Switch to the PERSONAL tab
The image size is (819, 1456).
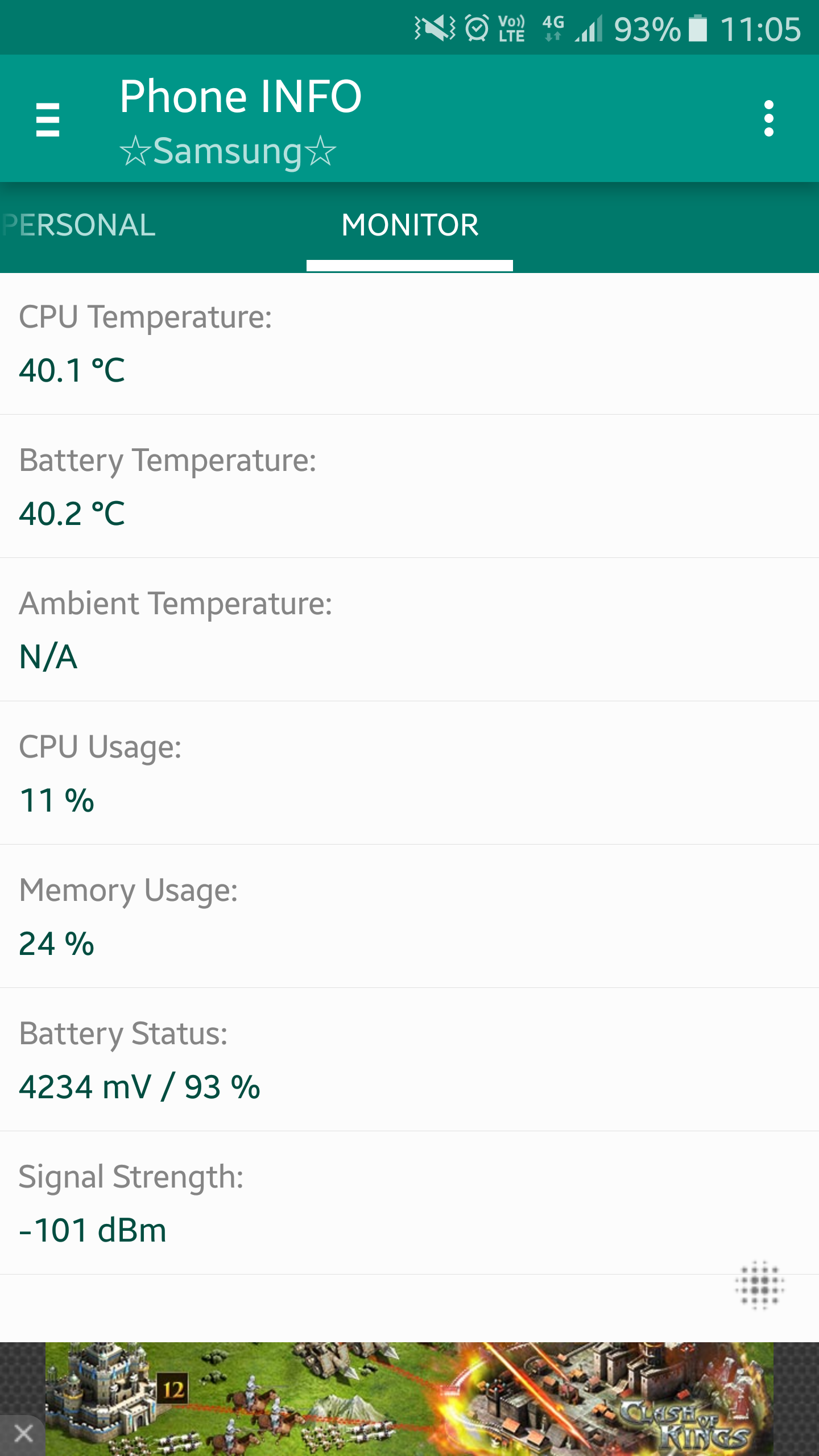click(x=78, y=225)
